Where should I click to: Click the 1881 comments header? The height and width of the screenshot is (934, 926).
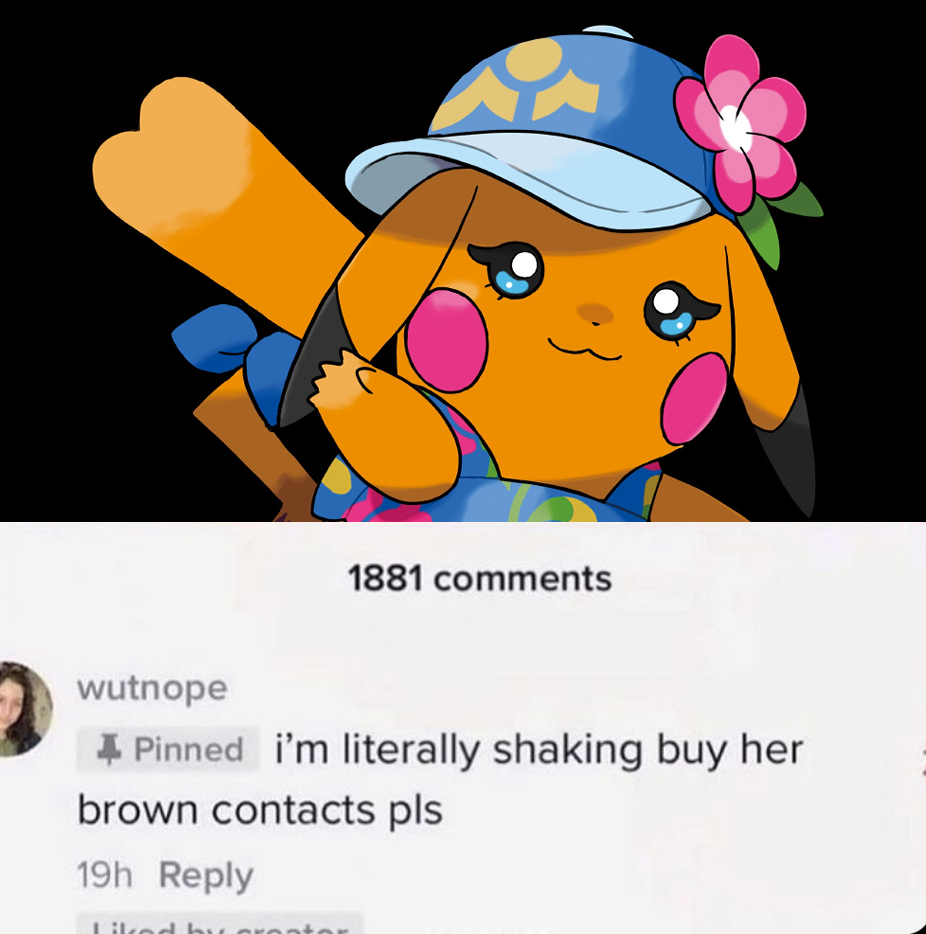(480, 578)
